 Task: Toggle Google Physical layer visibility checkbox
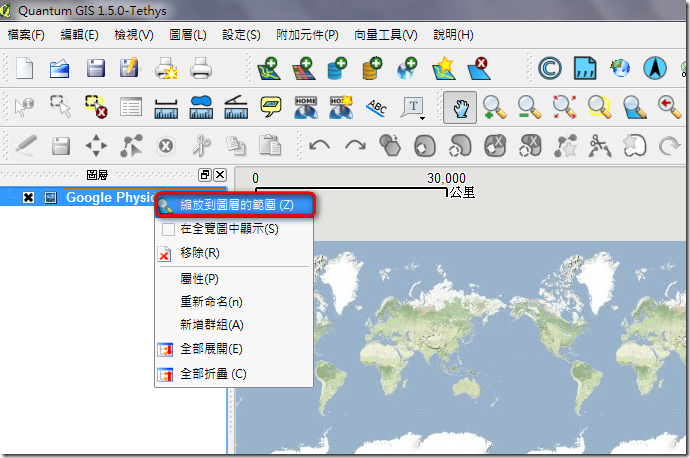(28, 198)
